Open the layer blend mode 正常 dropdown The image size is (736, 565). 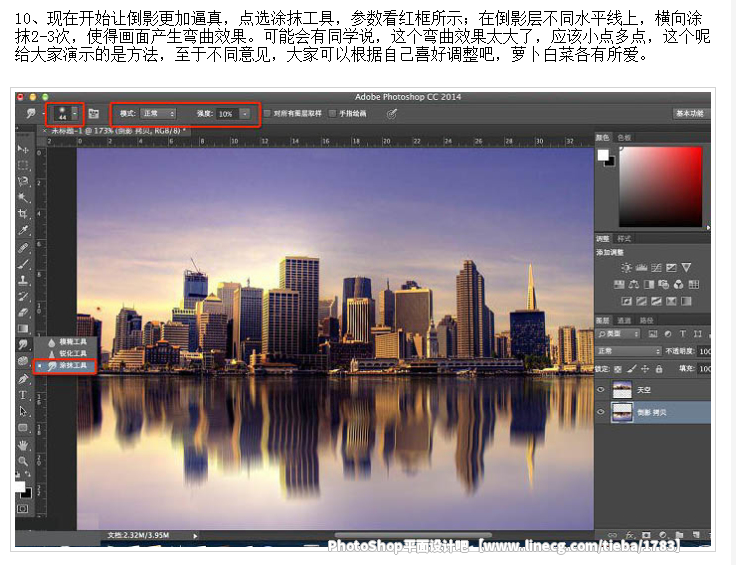pyautogui.click(x=628, y=351)
